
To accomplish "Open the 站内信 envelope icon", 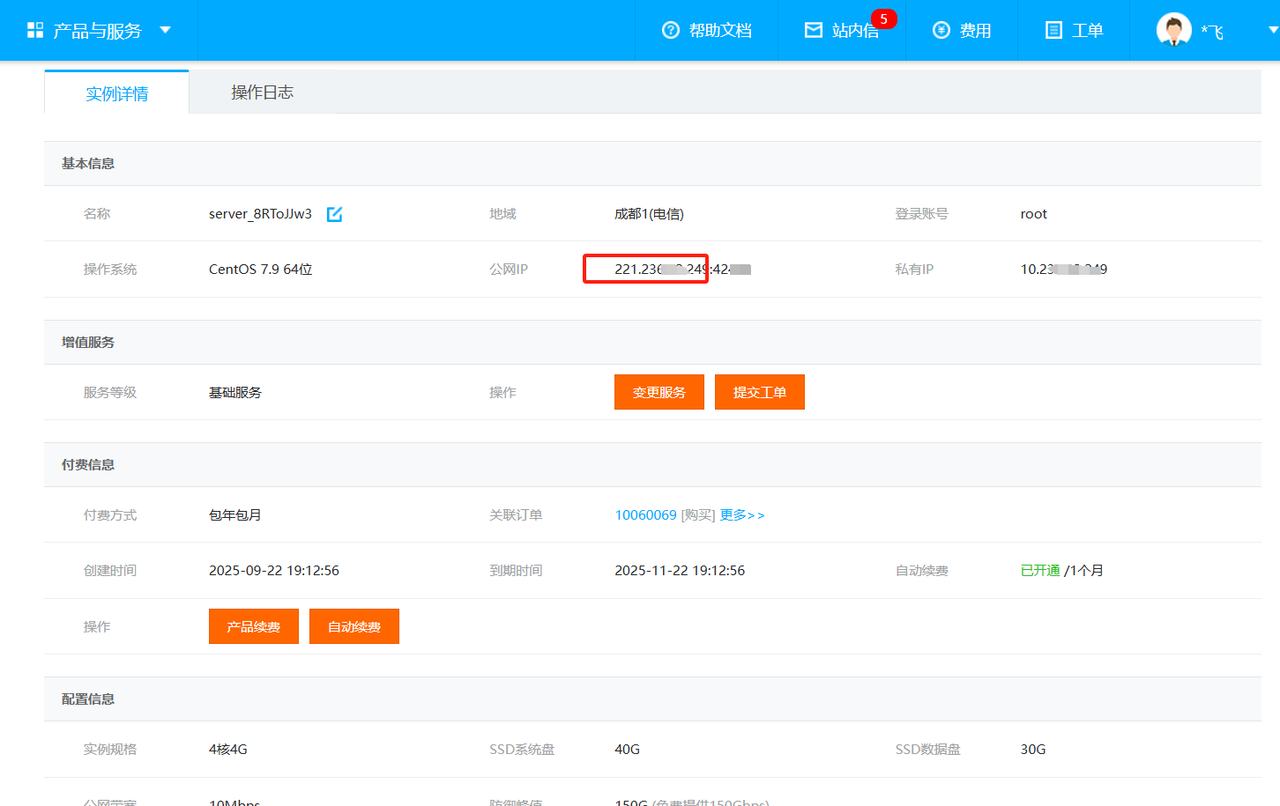I will tap(814, 30).
